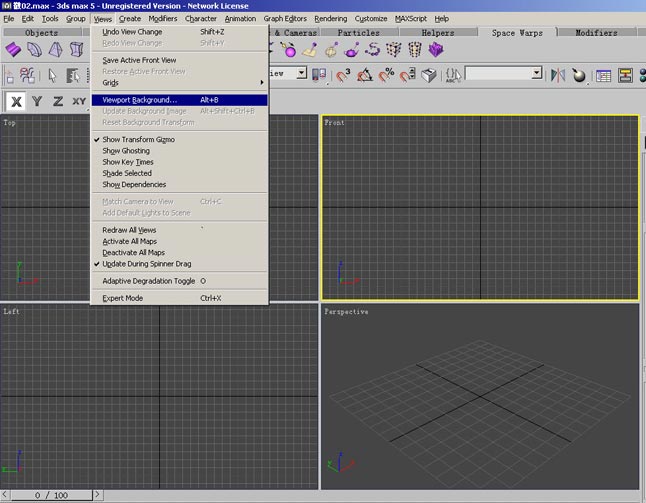This screenshot has height=503, width=646.
Task: Click the purple crown-shaped space warp icon
Action: pos(435,50)
